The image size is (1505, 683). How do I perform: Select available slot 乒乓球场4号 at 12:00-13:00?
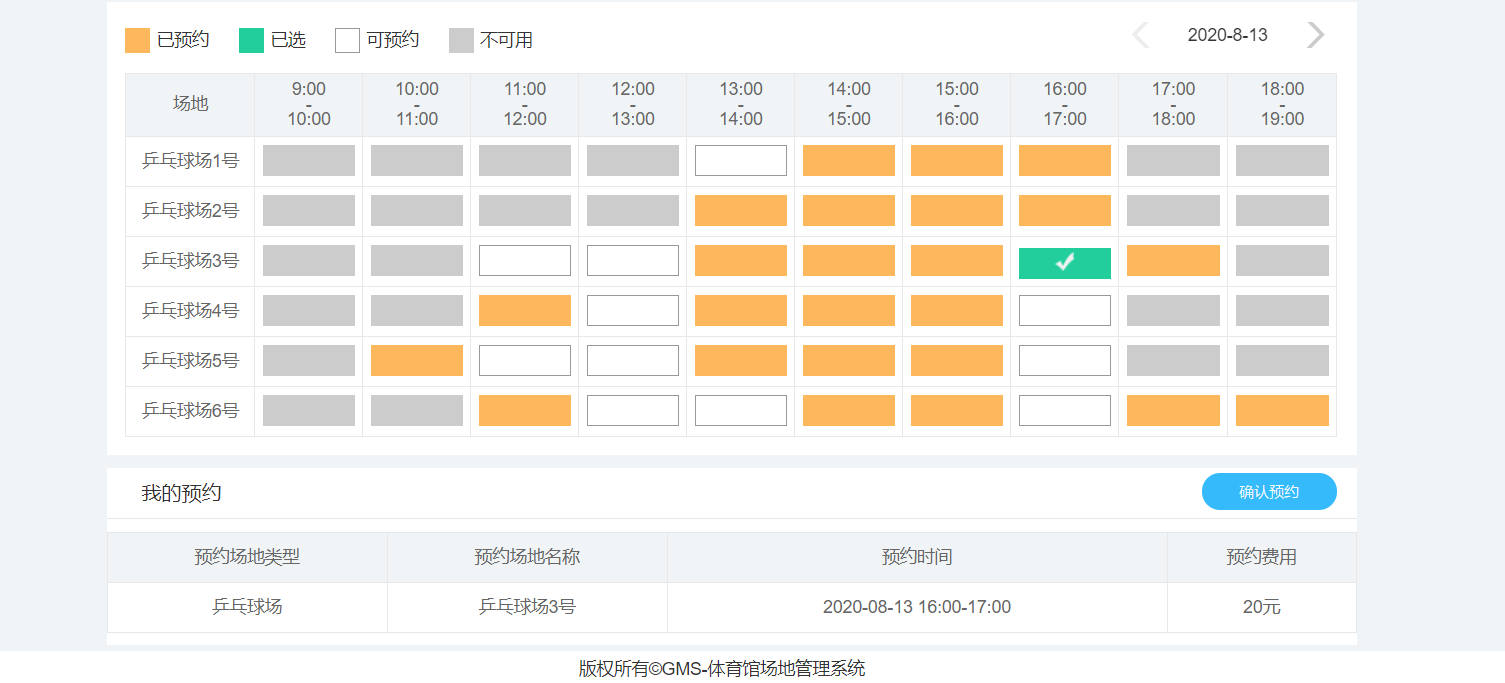pos(633,311)
